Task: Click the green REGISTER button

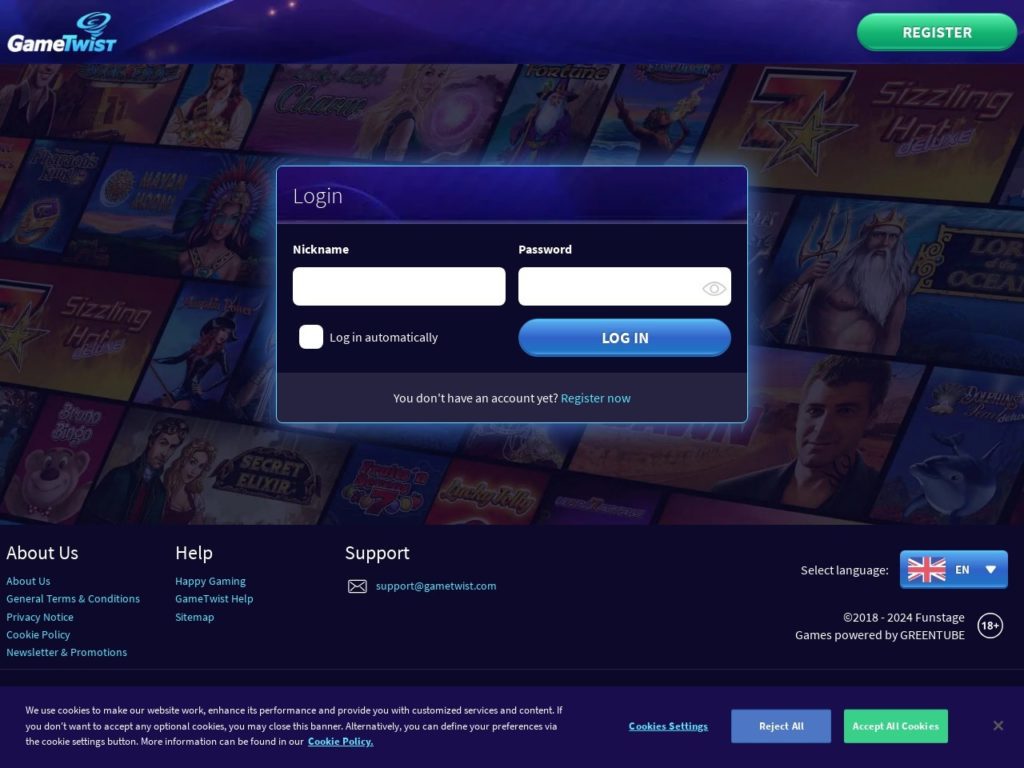Action: [936, 32]
